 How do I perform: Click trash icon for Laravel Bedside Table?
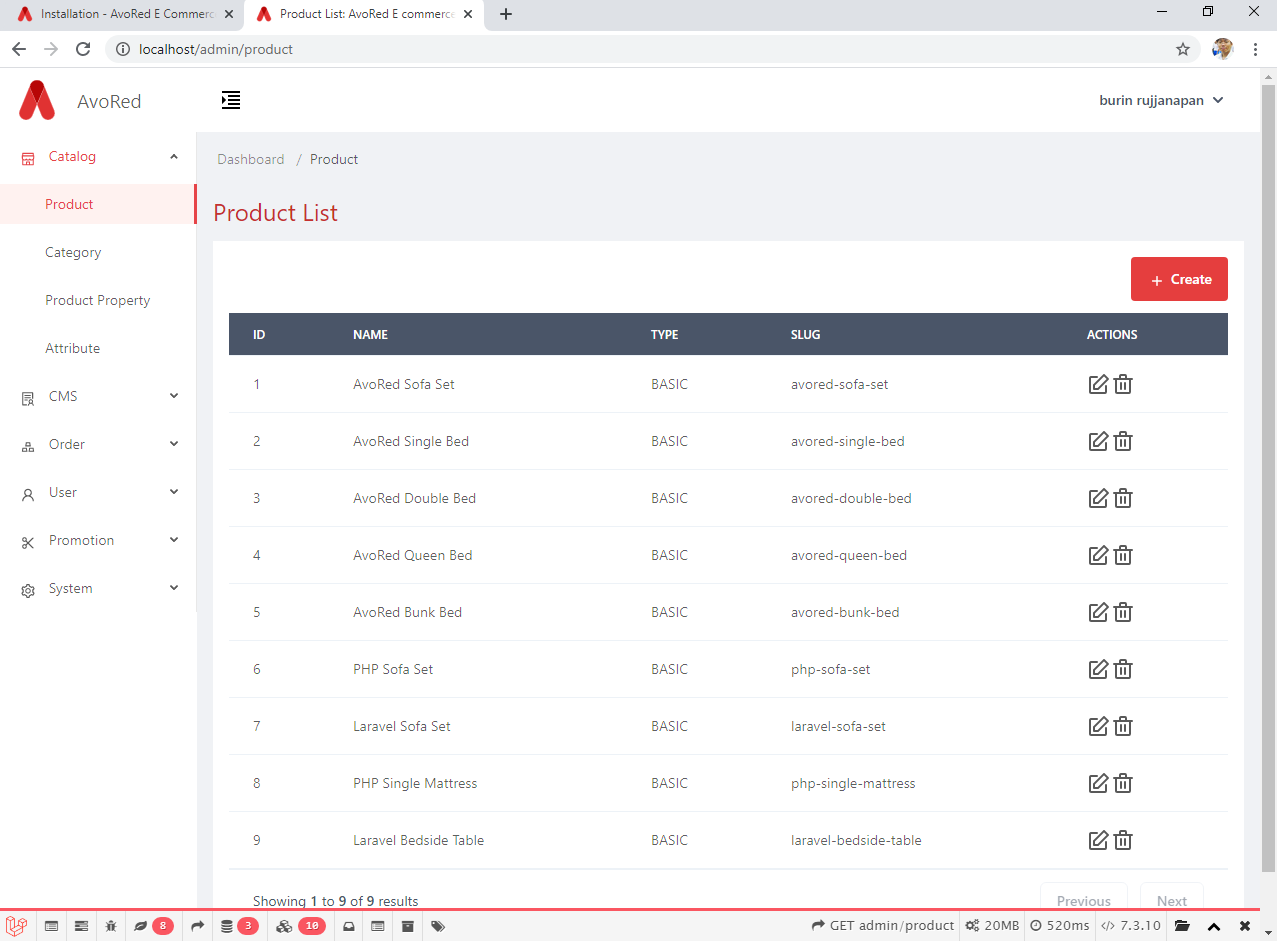pos(1123,840)
